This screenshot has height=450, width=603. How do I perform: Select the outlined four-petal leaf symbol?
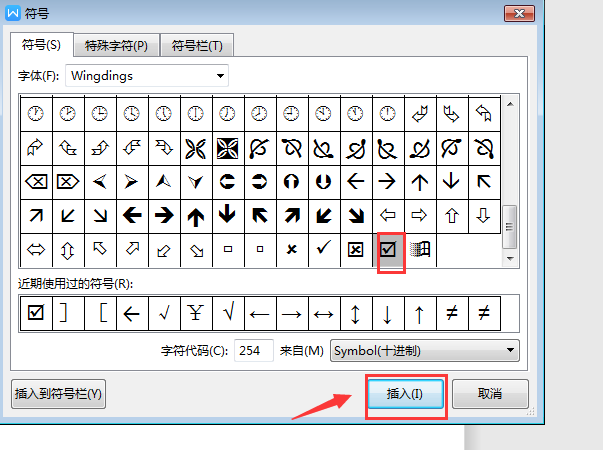[196, 148]
